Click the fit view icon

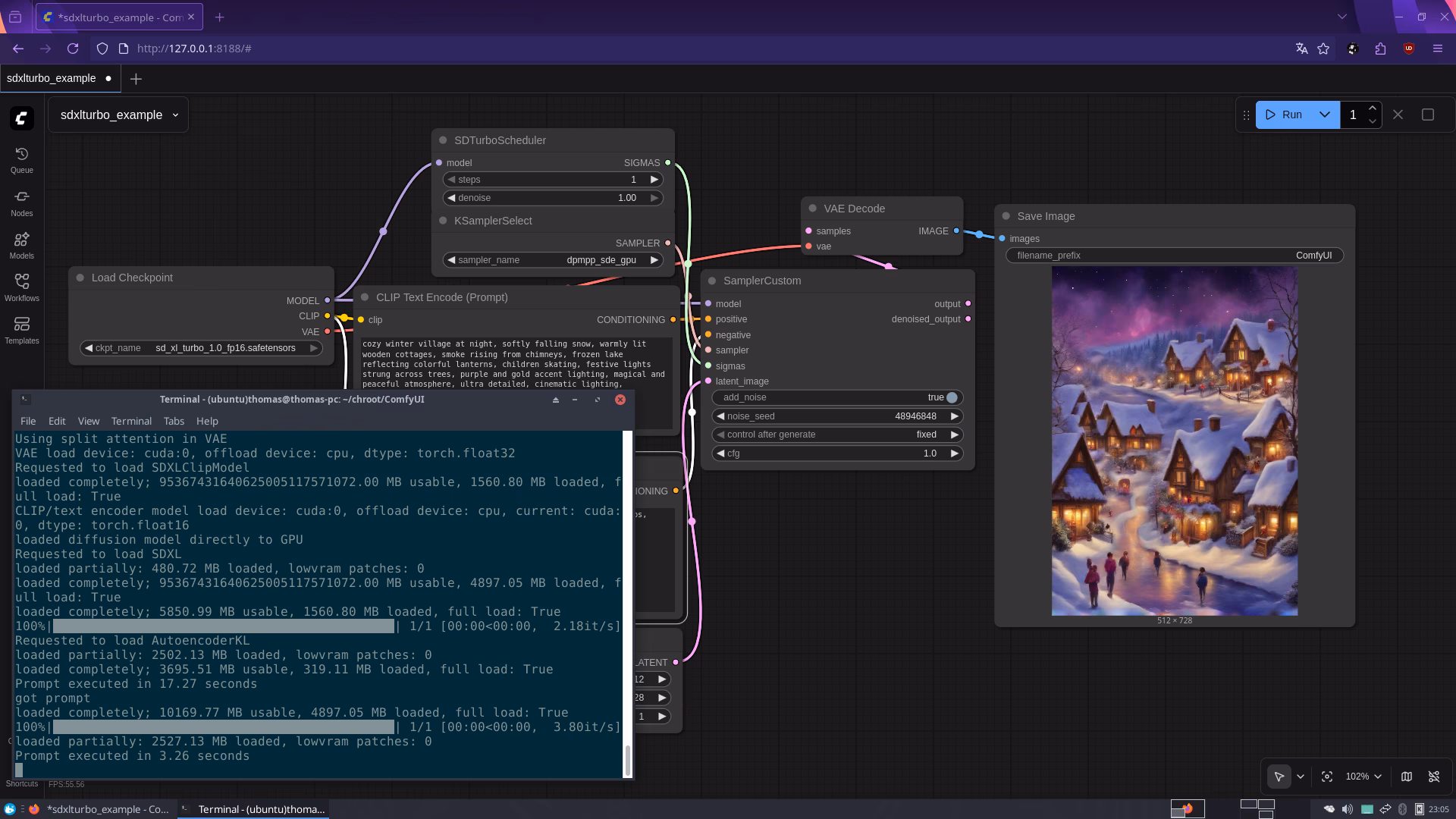click(x=1327, y=777)
